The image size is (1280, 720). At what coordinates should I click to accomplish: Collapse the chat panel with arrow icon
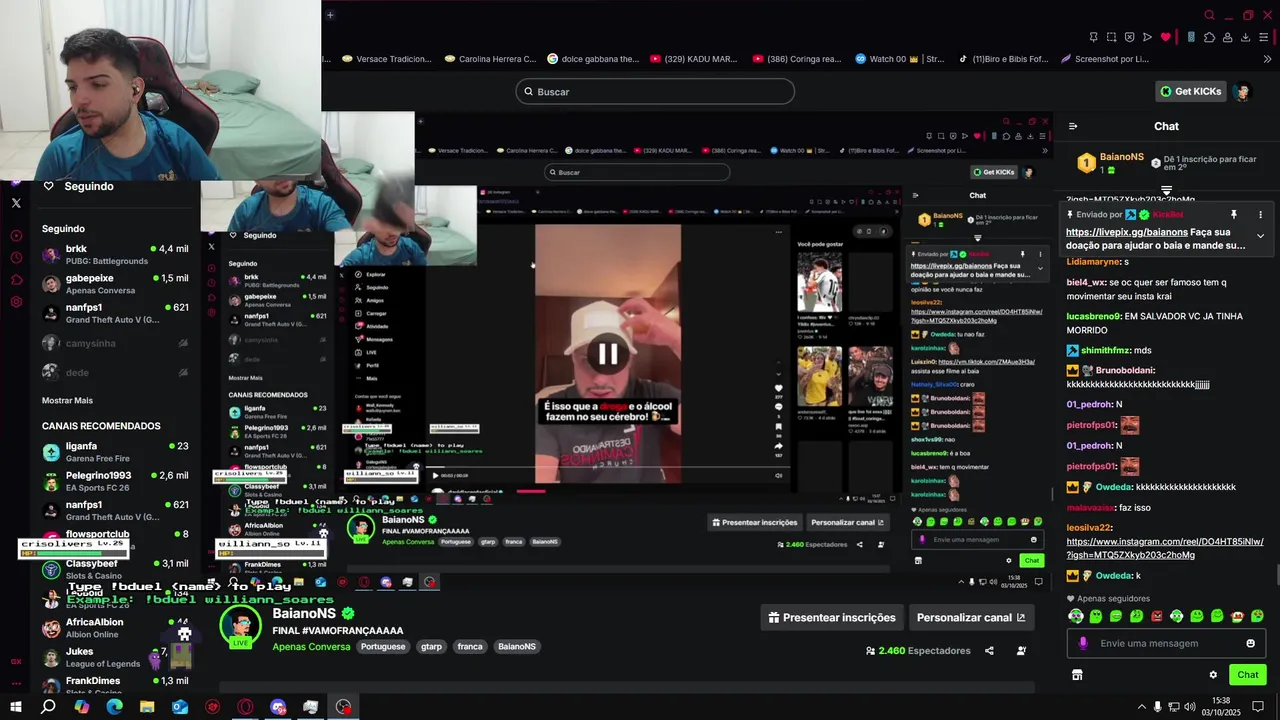(1073, 126)
